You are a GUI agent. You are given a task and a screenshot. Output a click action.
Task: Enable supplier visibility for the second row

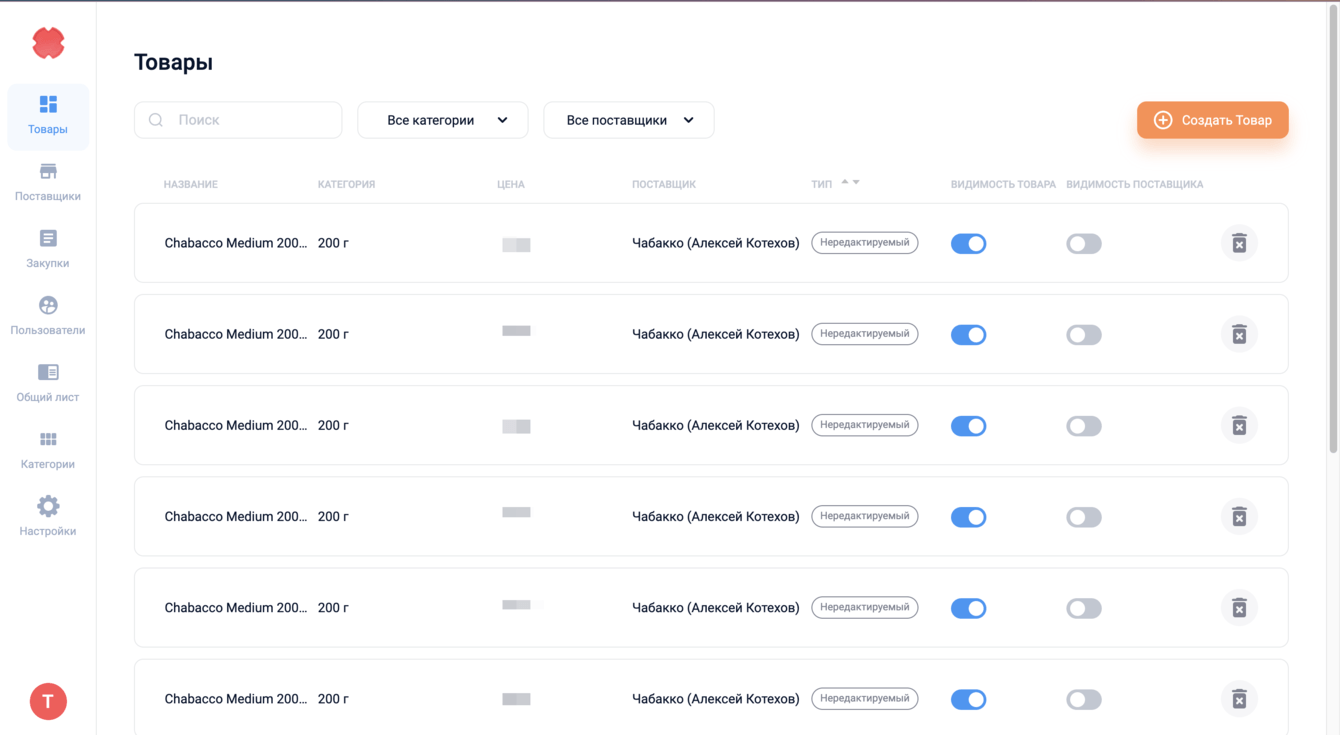(1083, 335)
